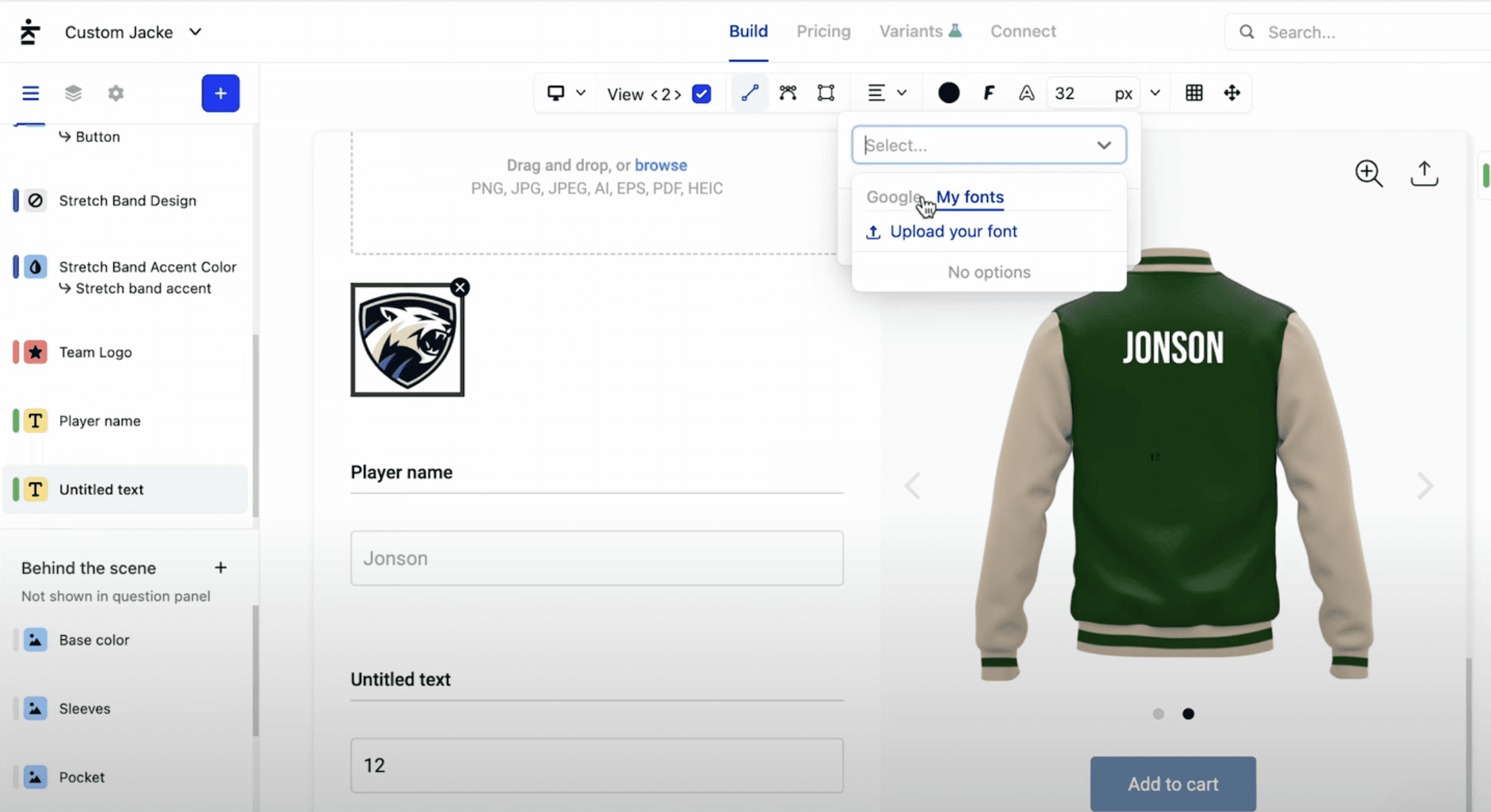Screen dimensions: 1491x812
Task: Click the grid table icon
Action: click(x=1194, y=93)
